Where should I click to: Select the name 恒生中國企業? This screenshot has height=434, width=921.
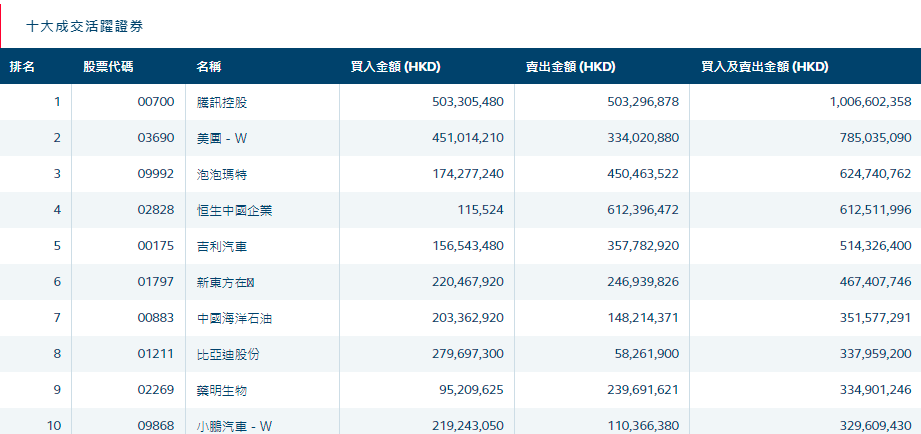point(235,210)
